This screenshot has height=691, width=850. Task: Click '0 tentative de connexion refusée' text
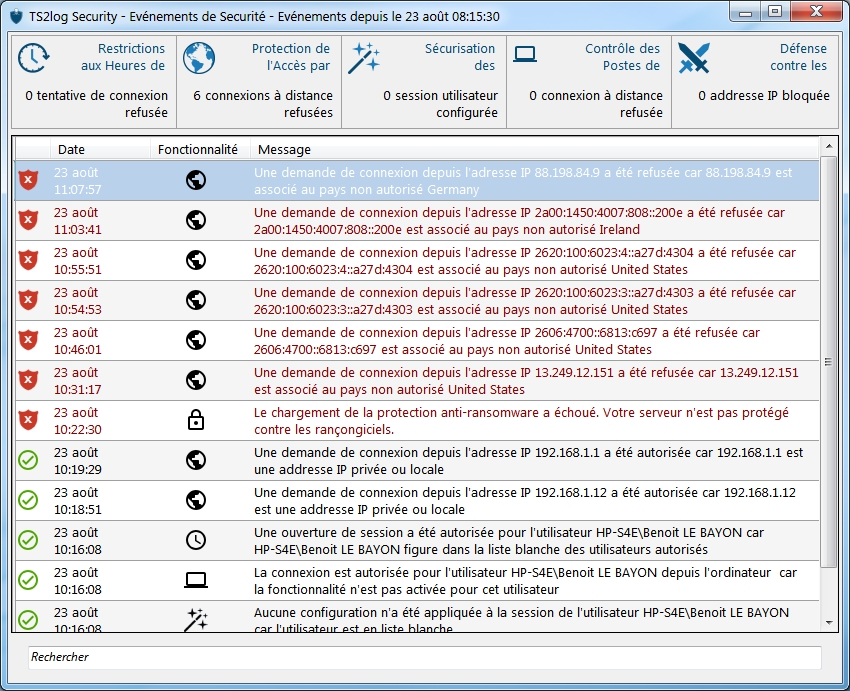pos(96,104)
